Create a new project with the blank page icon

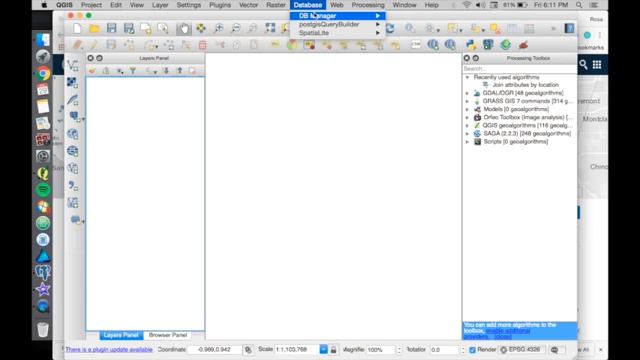point(77,28)
